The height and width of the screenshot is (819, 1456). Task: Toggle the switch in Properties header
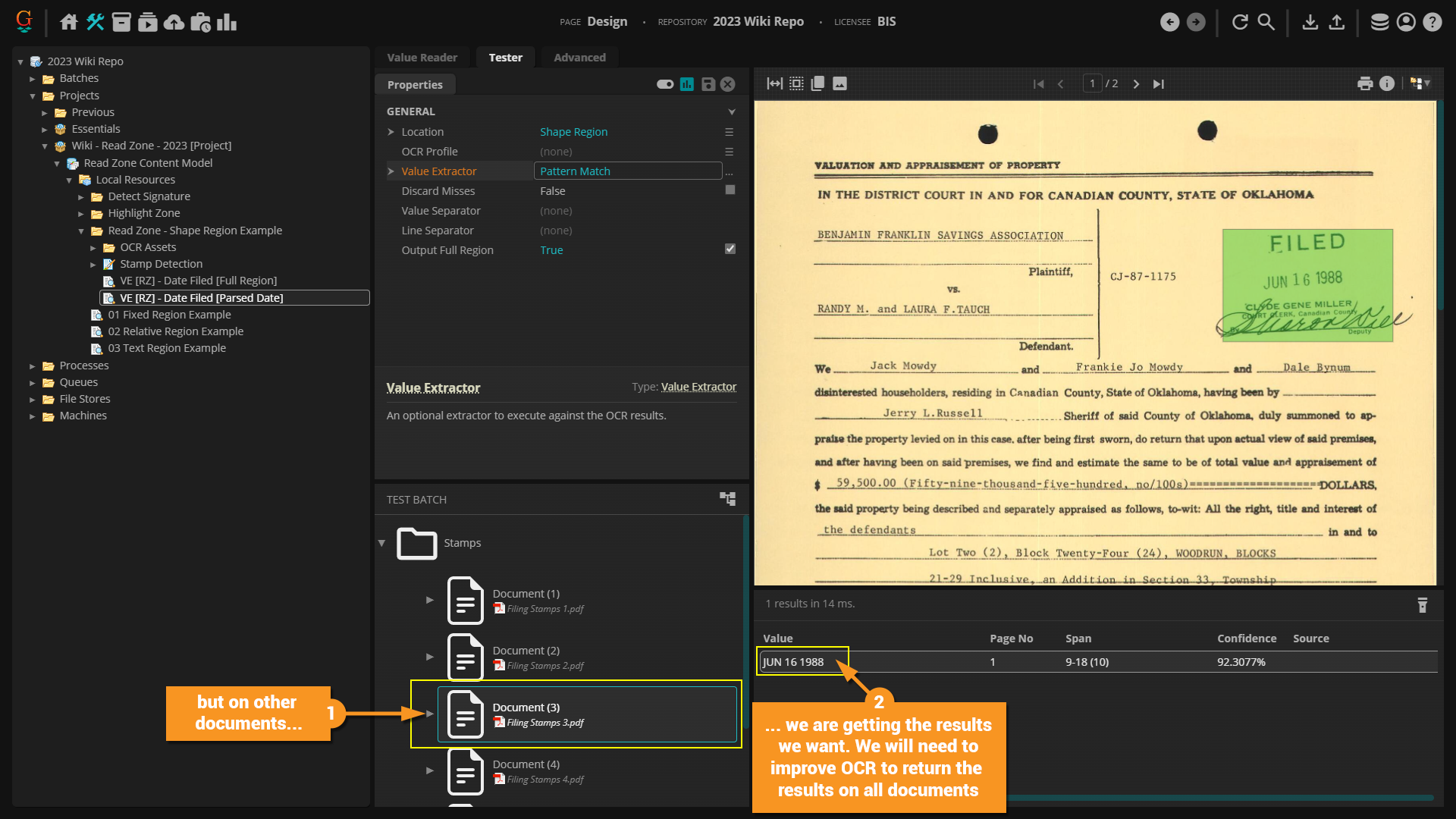click(665, 84)
